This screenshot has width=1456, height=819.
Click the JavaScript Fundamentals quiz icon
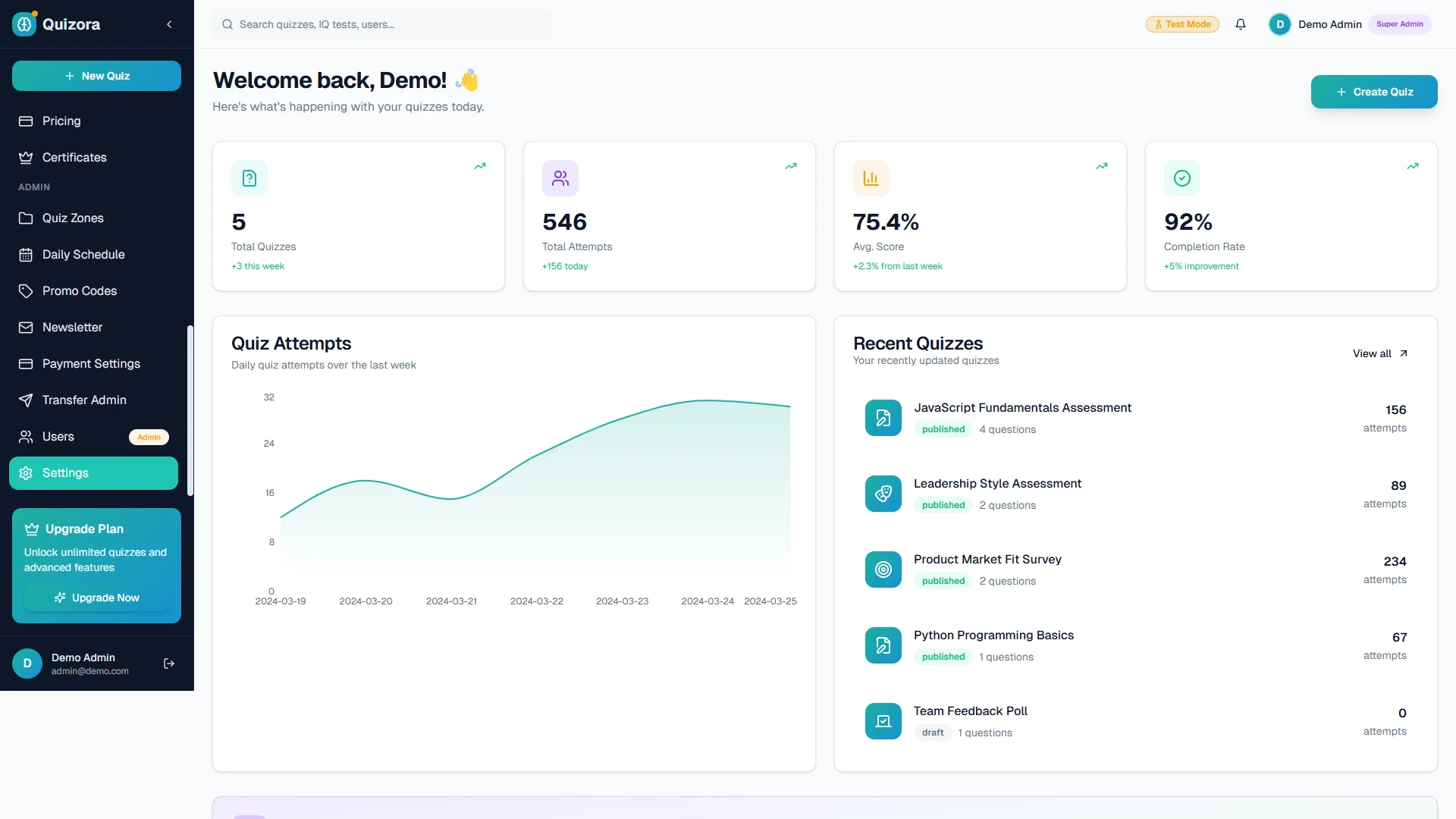click(883, 418)
